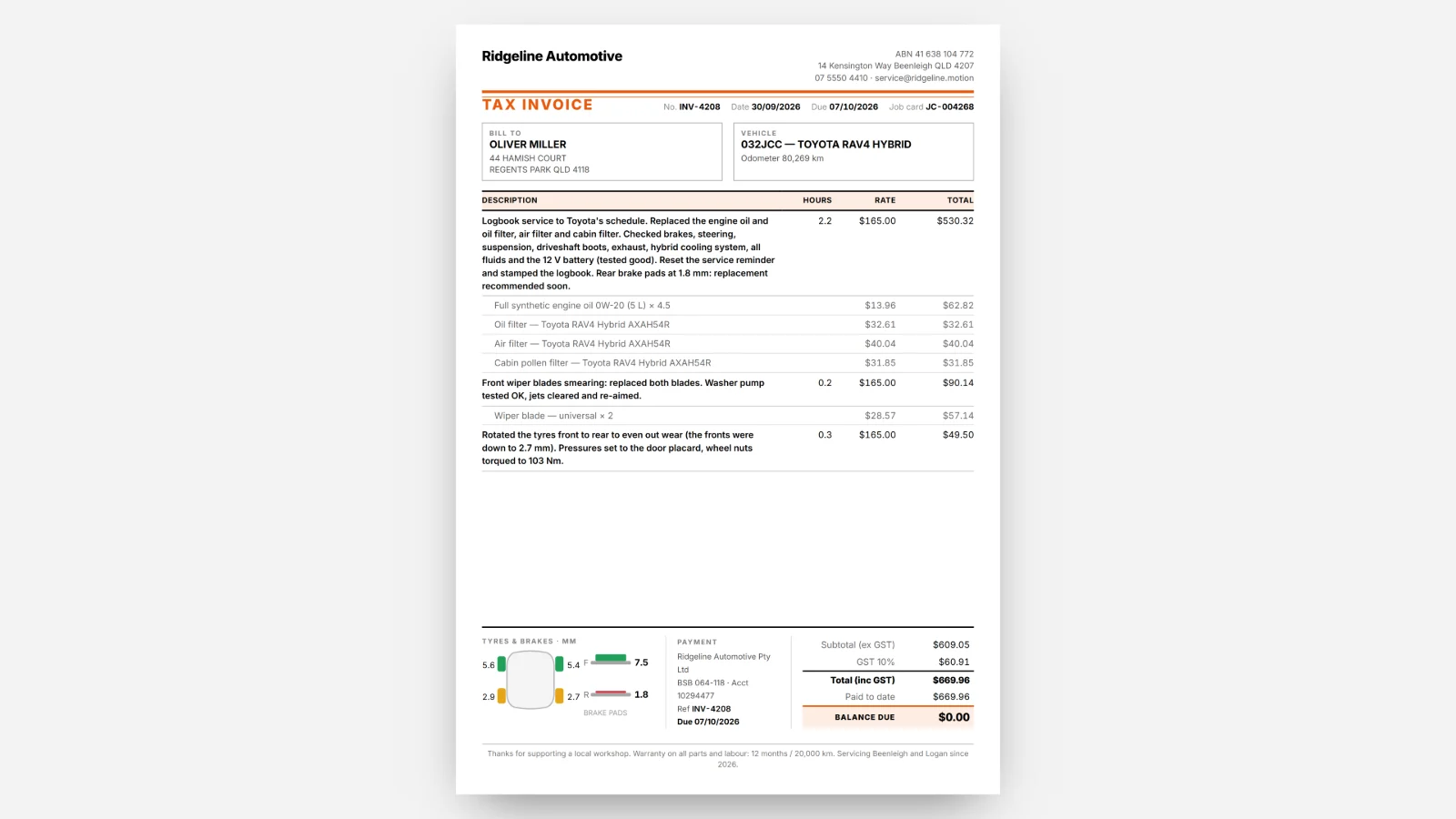Click front brake pad reading 7.5
The height and width of the screenshot is (819, 1456).
click(642, 662)
